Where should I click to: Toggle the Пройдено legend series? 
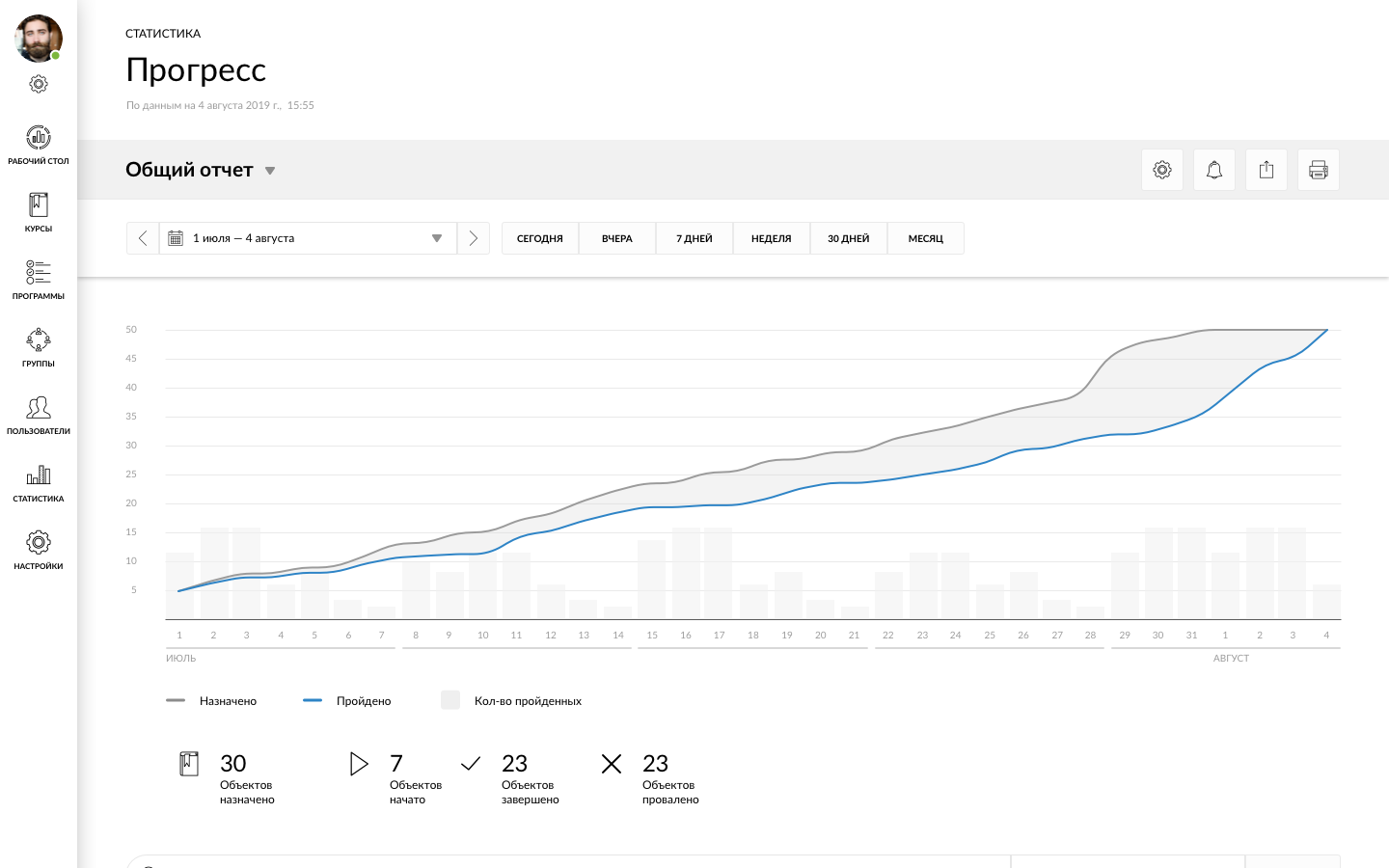tap(347, 701)
